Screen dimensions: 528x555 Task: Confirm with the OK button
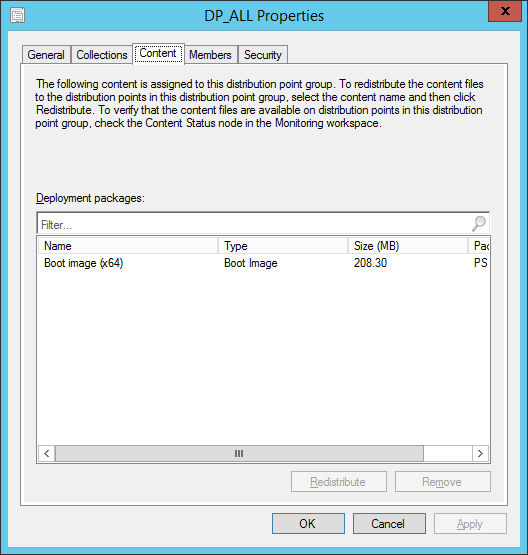coord(308,523)
